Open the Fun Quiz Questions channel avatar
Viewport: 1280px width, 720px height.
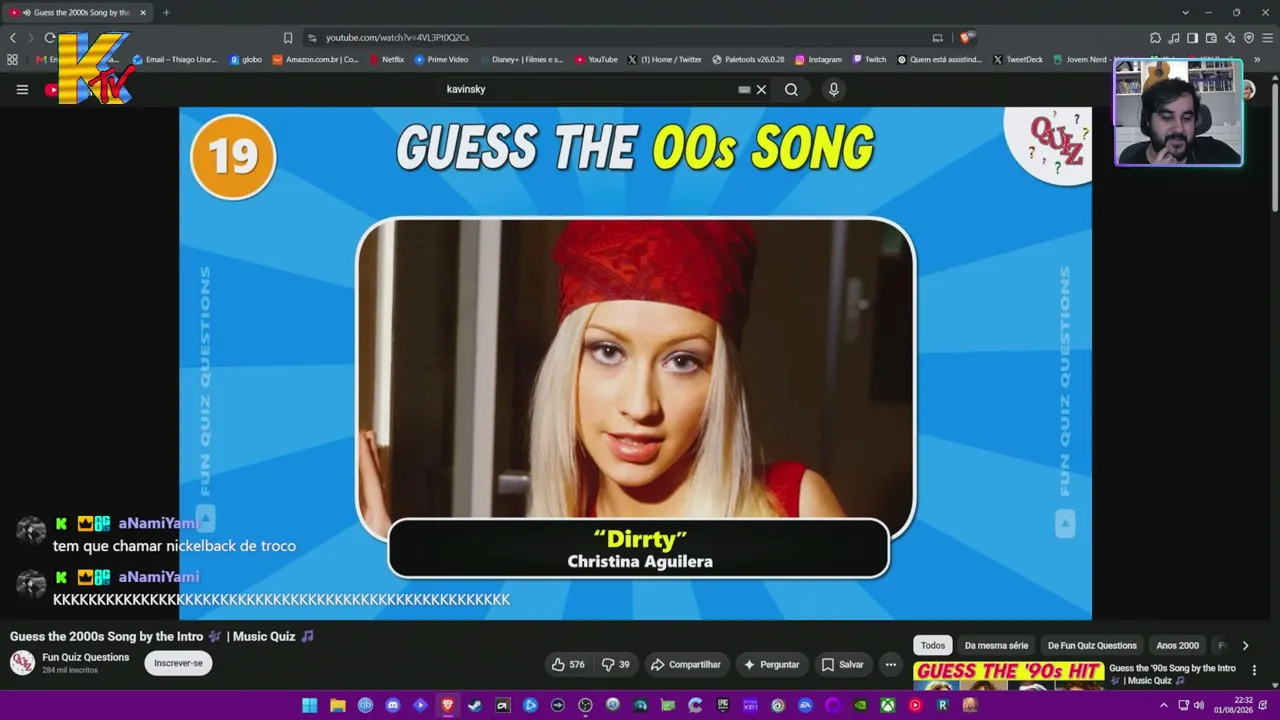pyautogui.click(x=22, y=662)
